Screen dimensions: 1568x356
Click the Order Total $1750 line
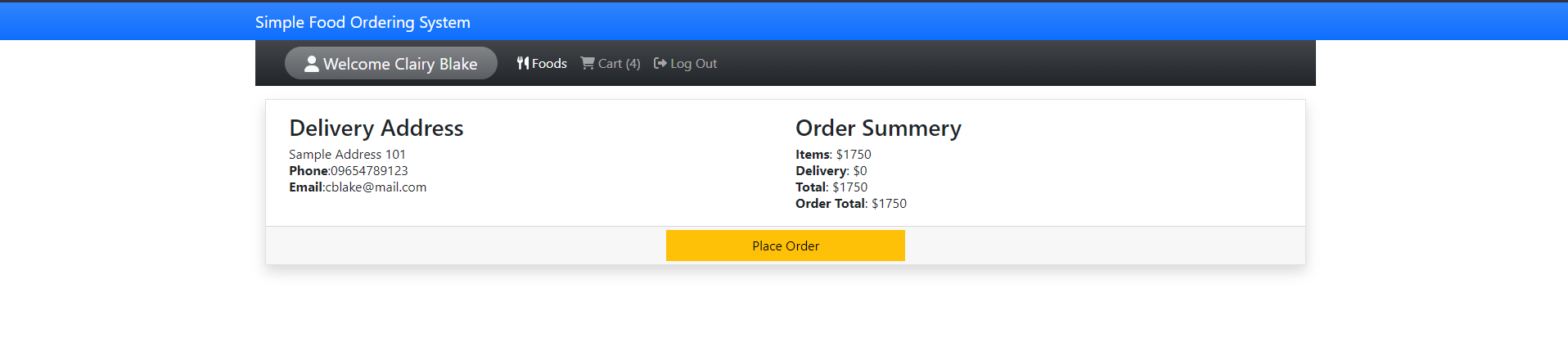(x=851, y=204)
